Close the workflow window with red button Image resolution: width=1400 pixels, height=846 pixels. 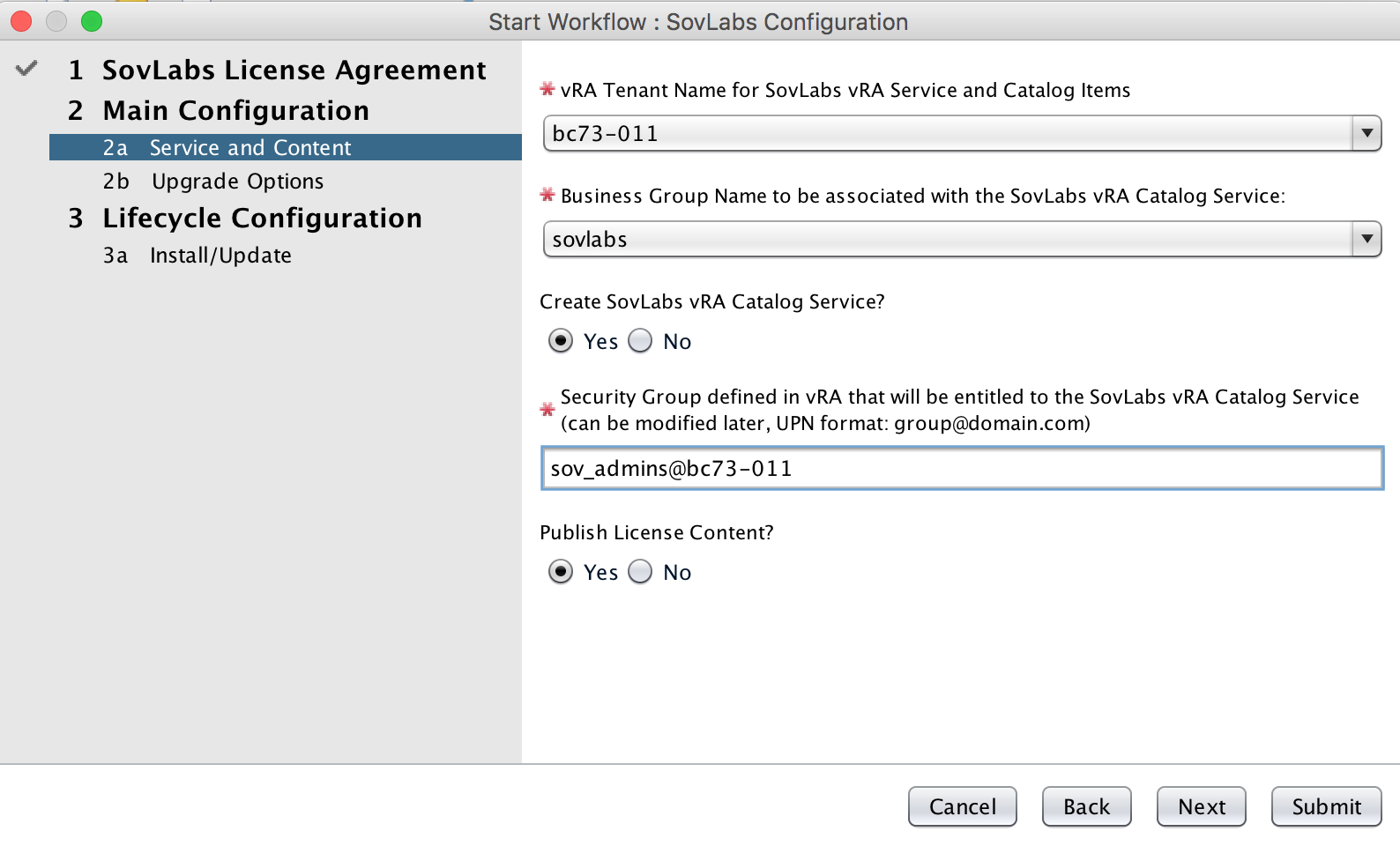pos(21,21)
